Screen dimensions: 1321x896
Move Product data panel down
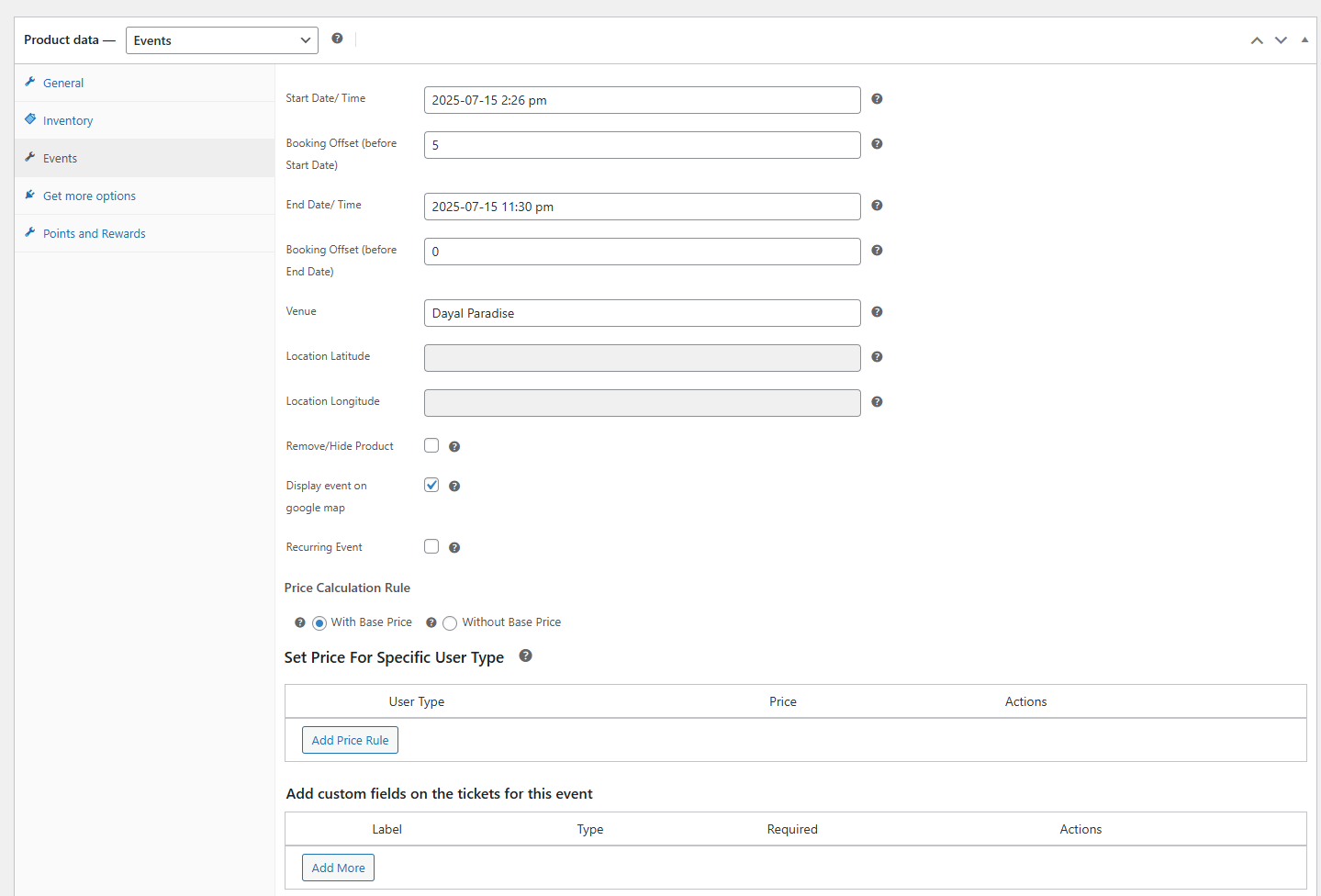(x=1281, y=40)
